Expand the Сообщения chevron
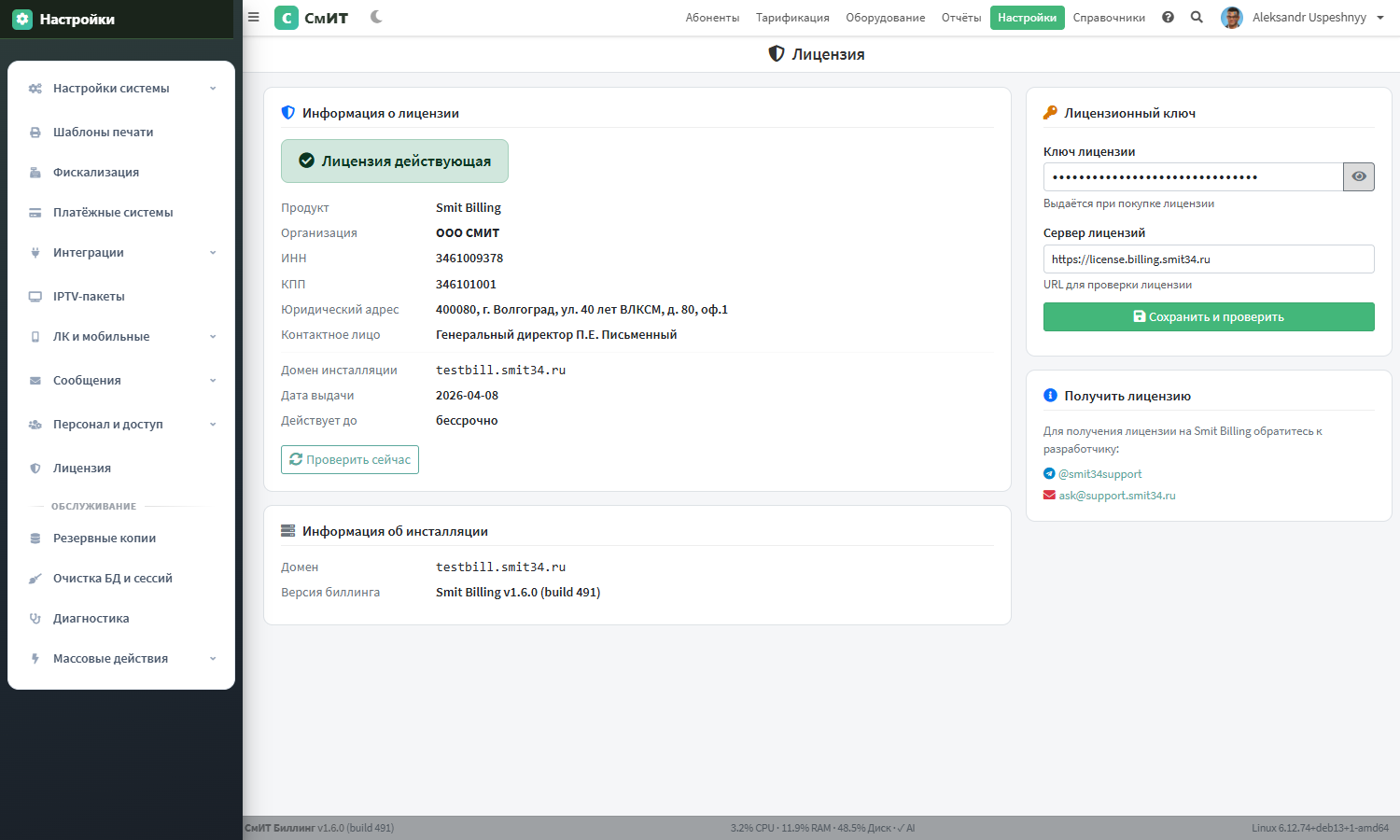This screenshot has width=1400, height=840. pyautogui.click(x=213, y=381)
